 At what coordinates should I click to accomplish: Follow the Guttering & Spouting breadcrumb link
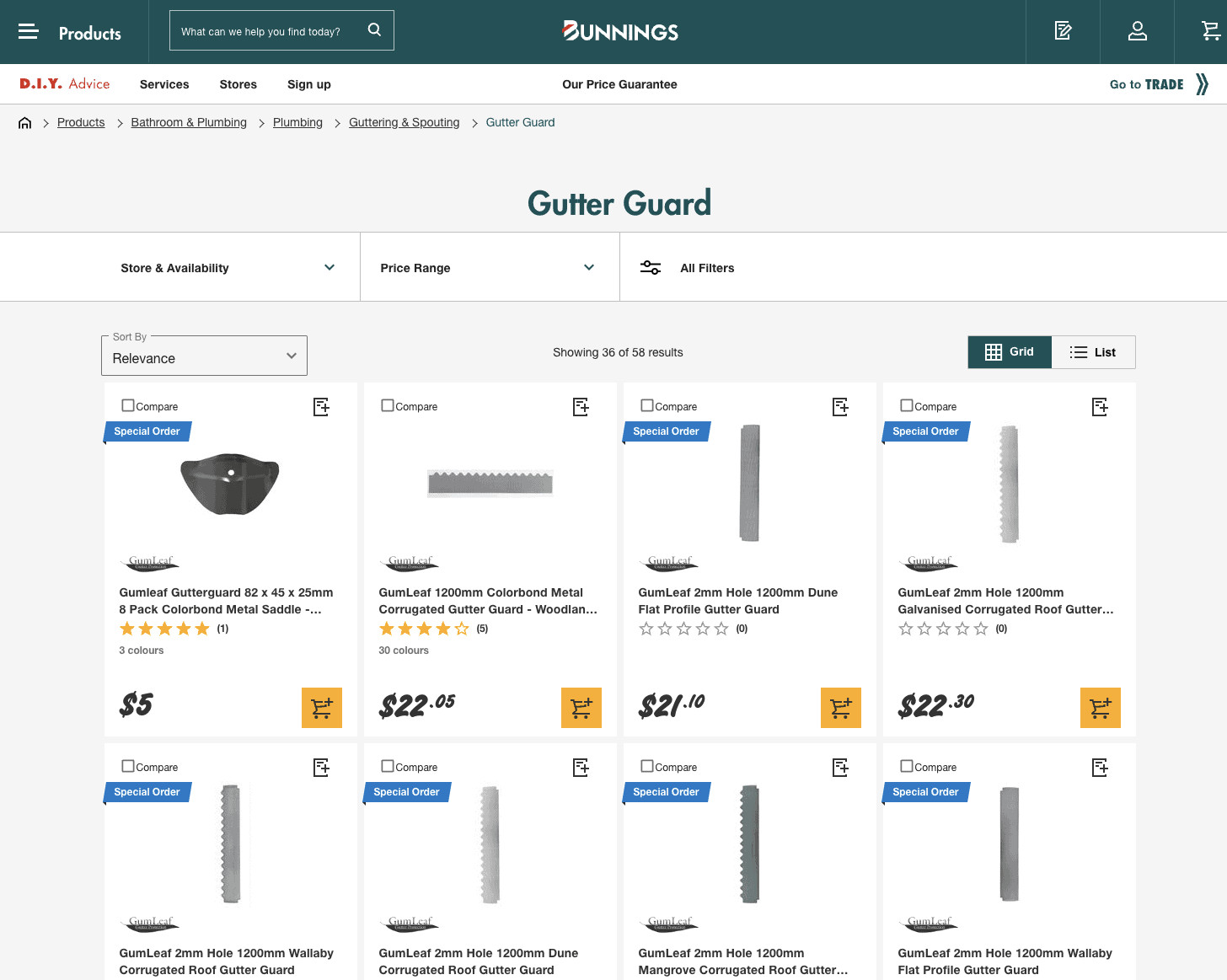tap(404, 122)
